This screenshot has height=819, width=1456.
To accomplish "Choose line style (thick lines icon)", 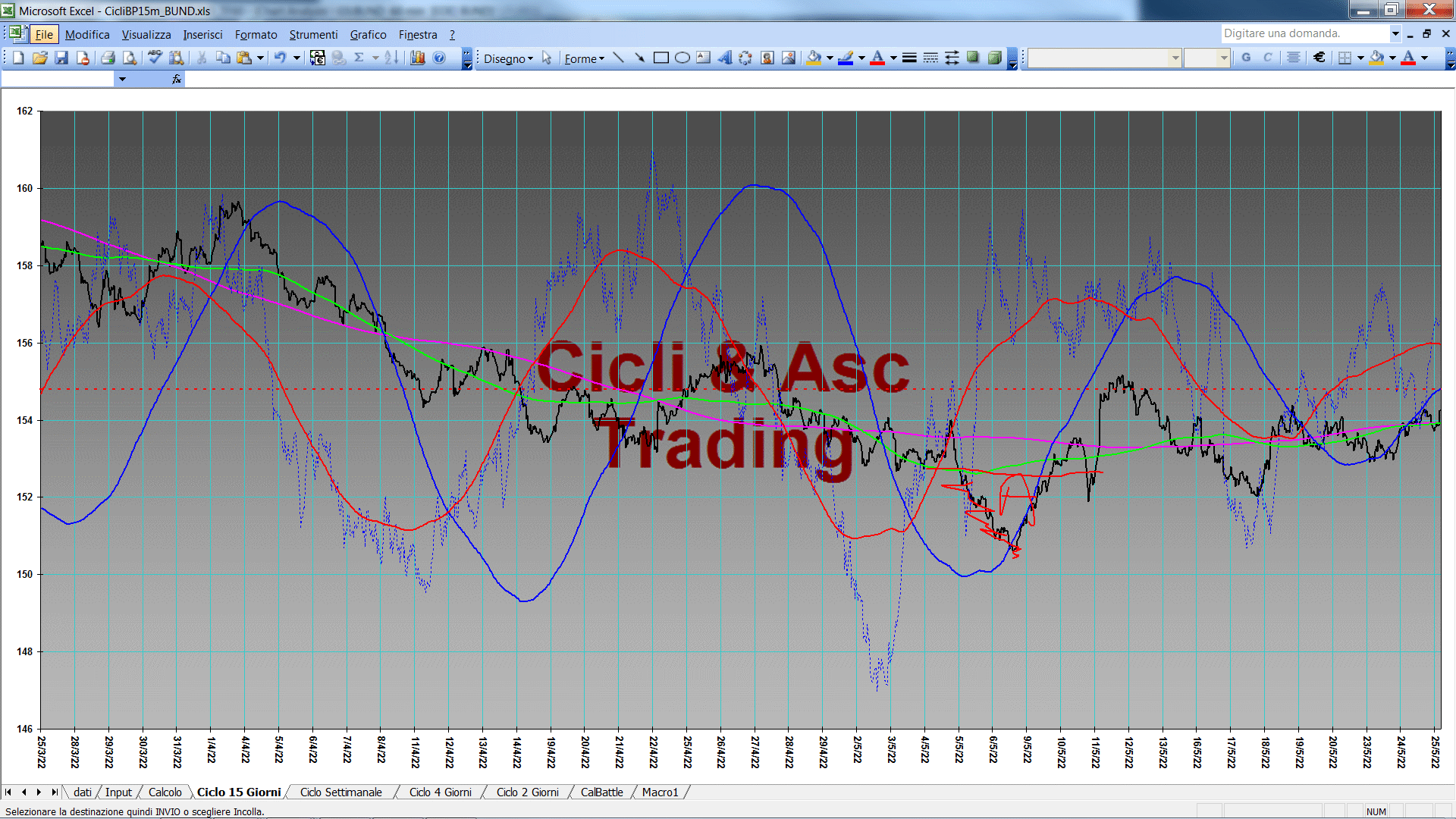I will 909,58.
